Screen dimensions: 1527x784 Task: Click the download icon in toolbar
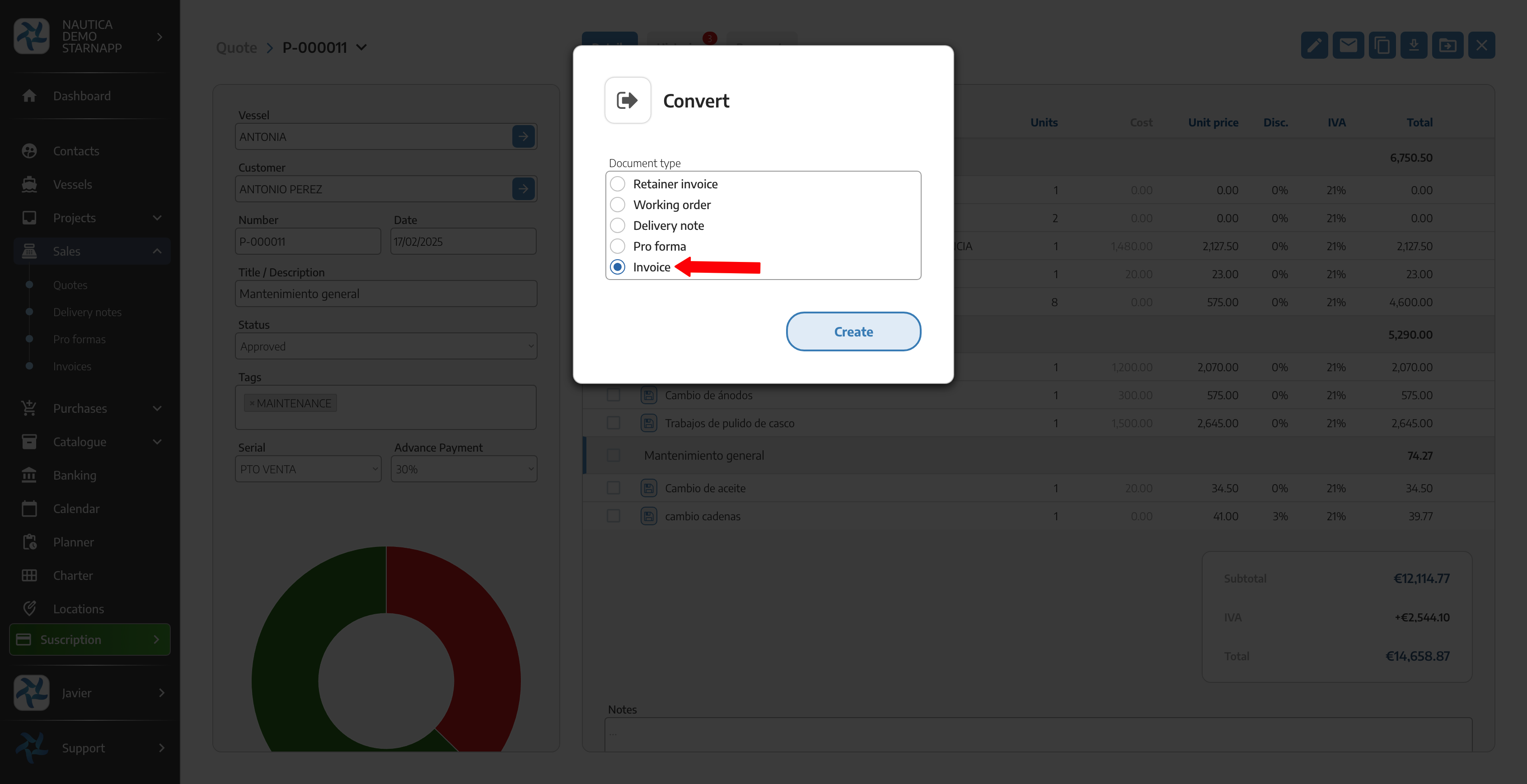(x=1414, y=45)
